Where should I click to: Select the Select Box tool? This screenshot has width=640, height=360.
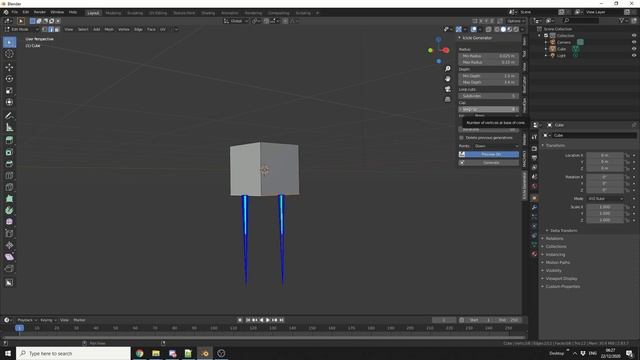(9, 42)
